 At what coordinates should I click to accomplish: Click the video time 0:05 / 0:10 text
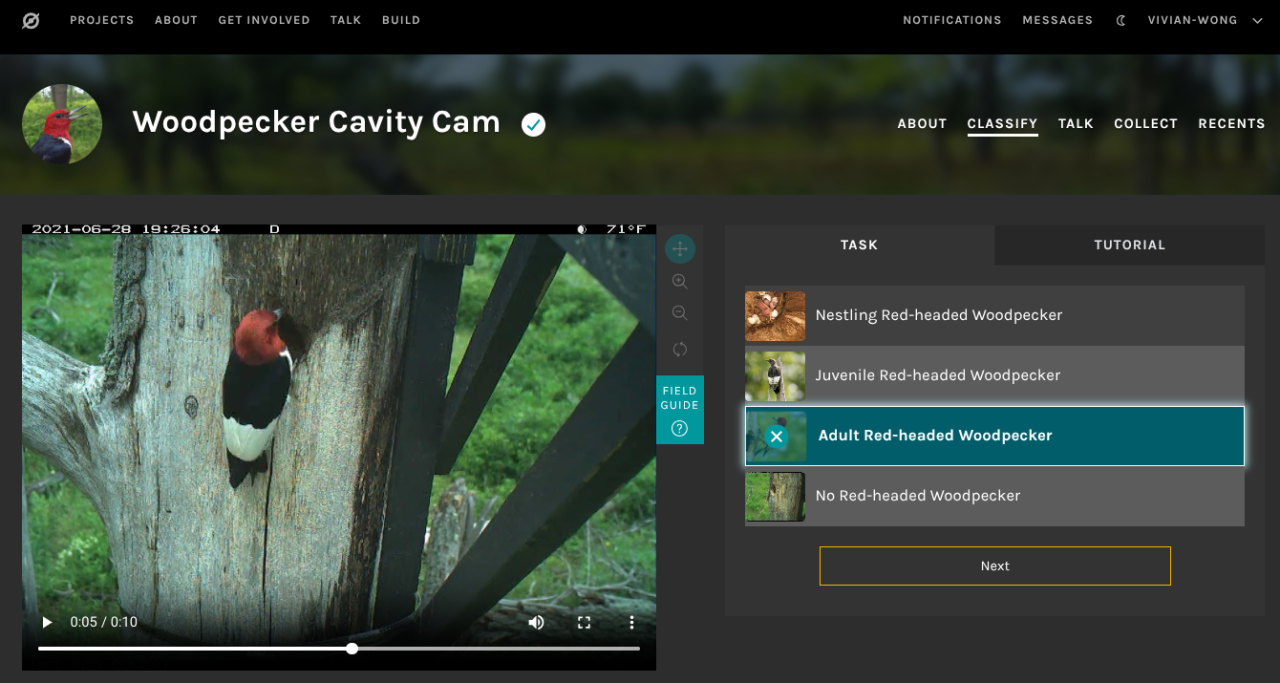coord(104,622)
